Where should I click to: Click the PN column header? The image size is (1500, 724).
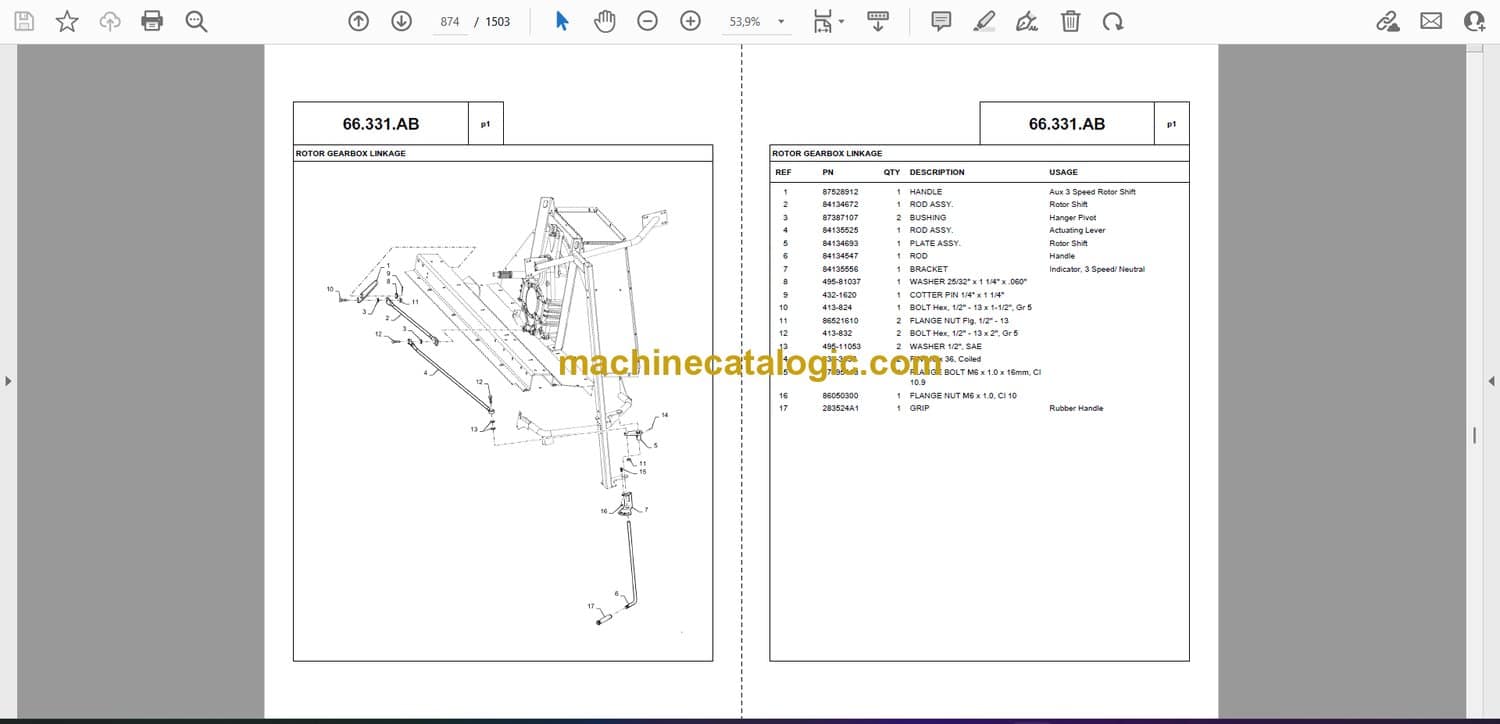(828, 172)
